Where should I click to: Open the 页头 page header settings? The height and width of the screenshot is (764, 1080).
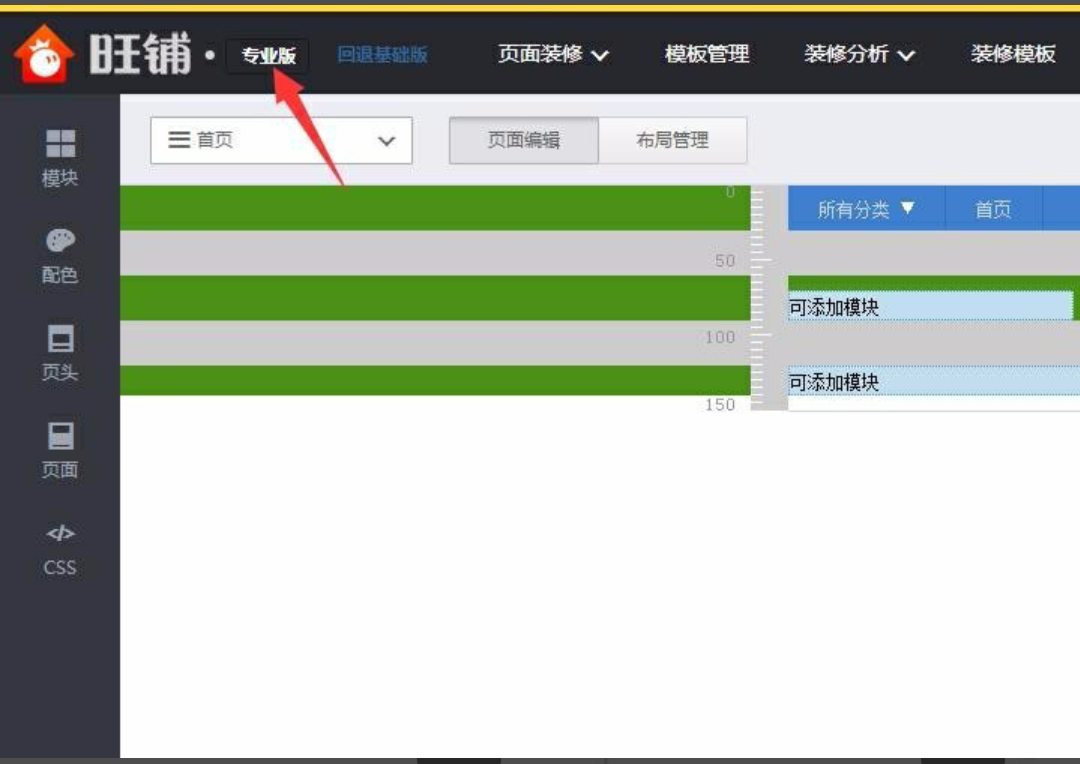coord(60,353)
